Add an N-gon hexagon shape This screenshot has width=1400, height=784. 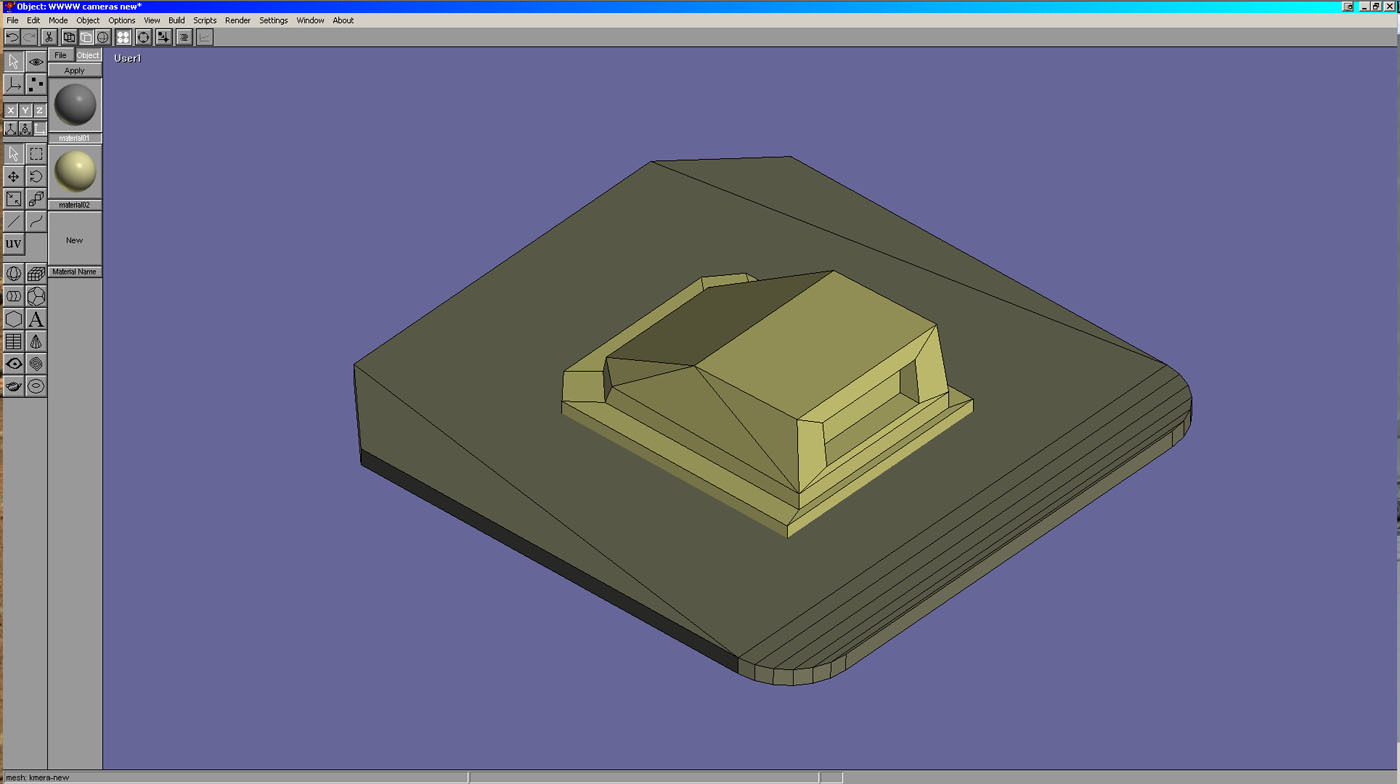[13, 319]
